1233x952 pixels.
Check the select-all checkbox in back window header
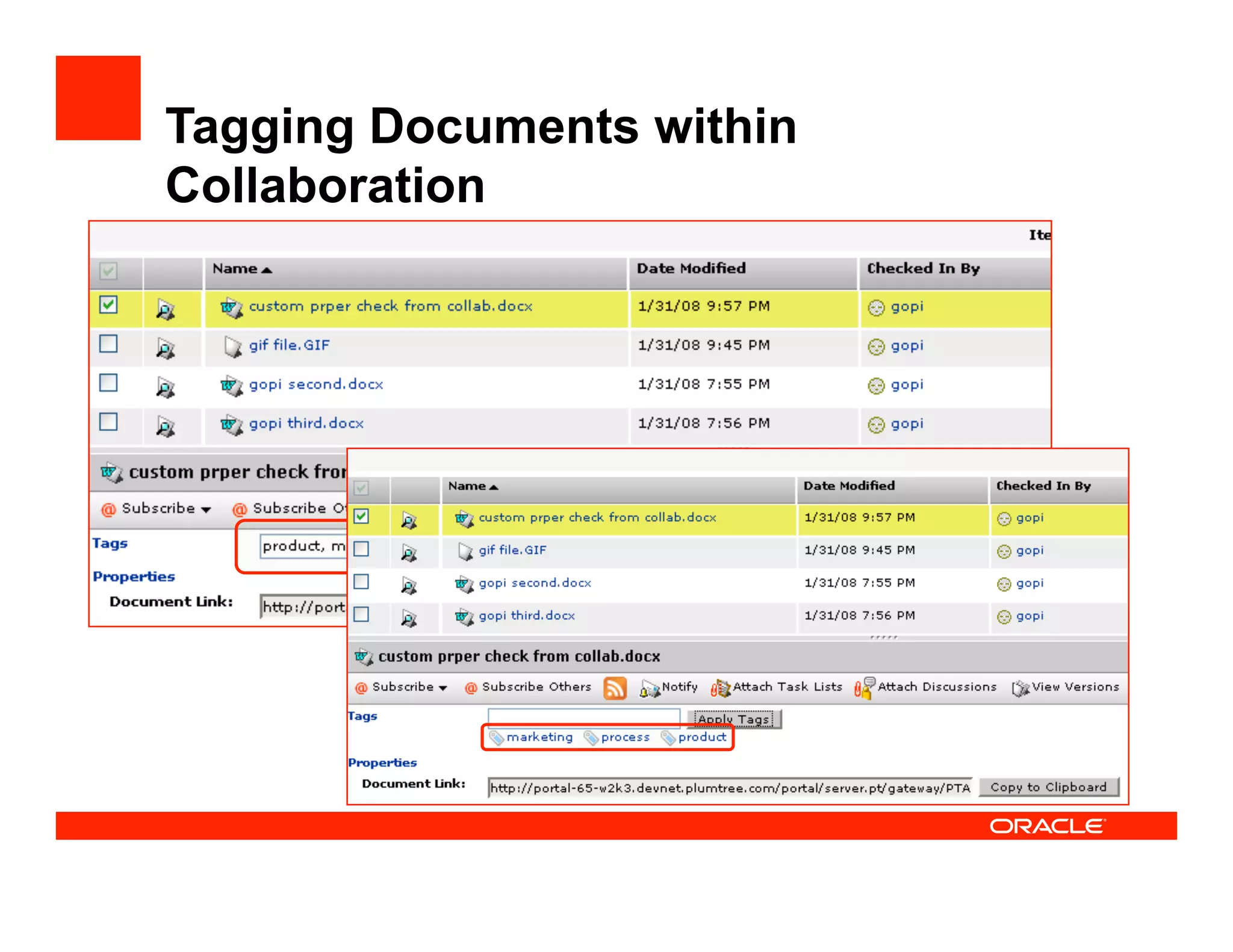108,271
